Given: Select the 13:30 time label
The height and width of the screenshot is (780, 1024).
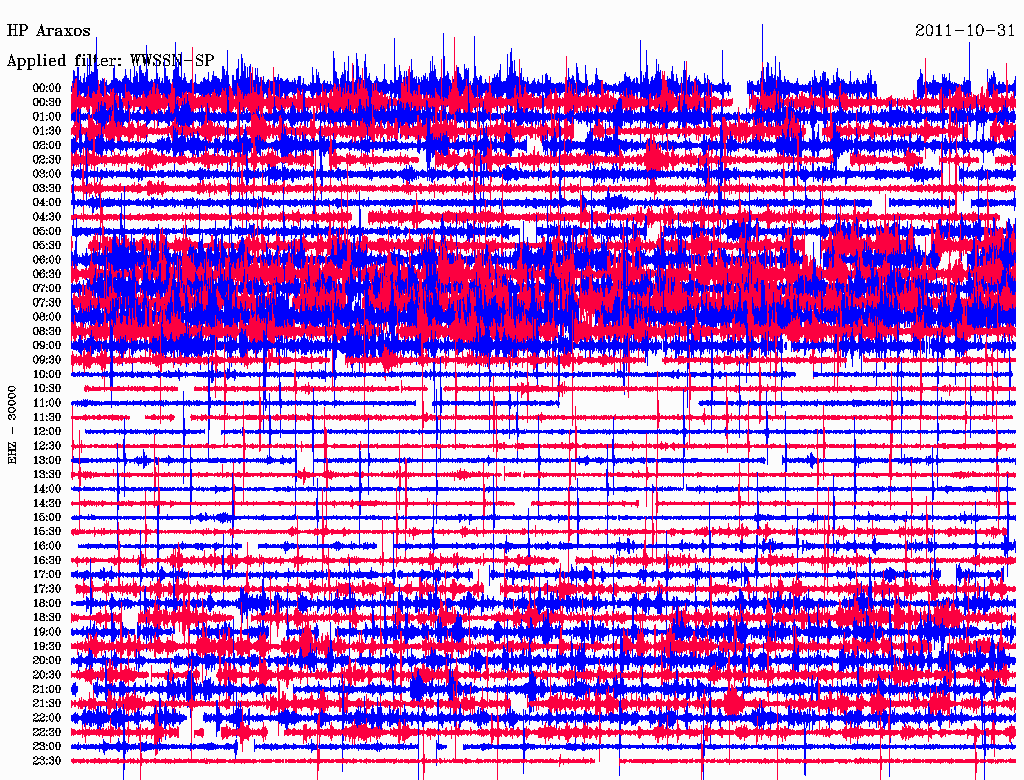Looking at the screenshot, I should pyautogui.click(x=47, y=474).
